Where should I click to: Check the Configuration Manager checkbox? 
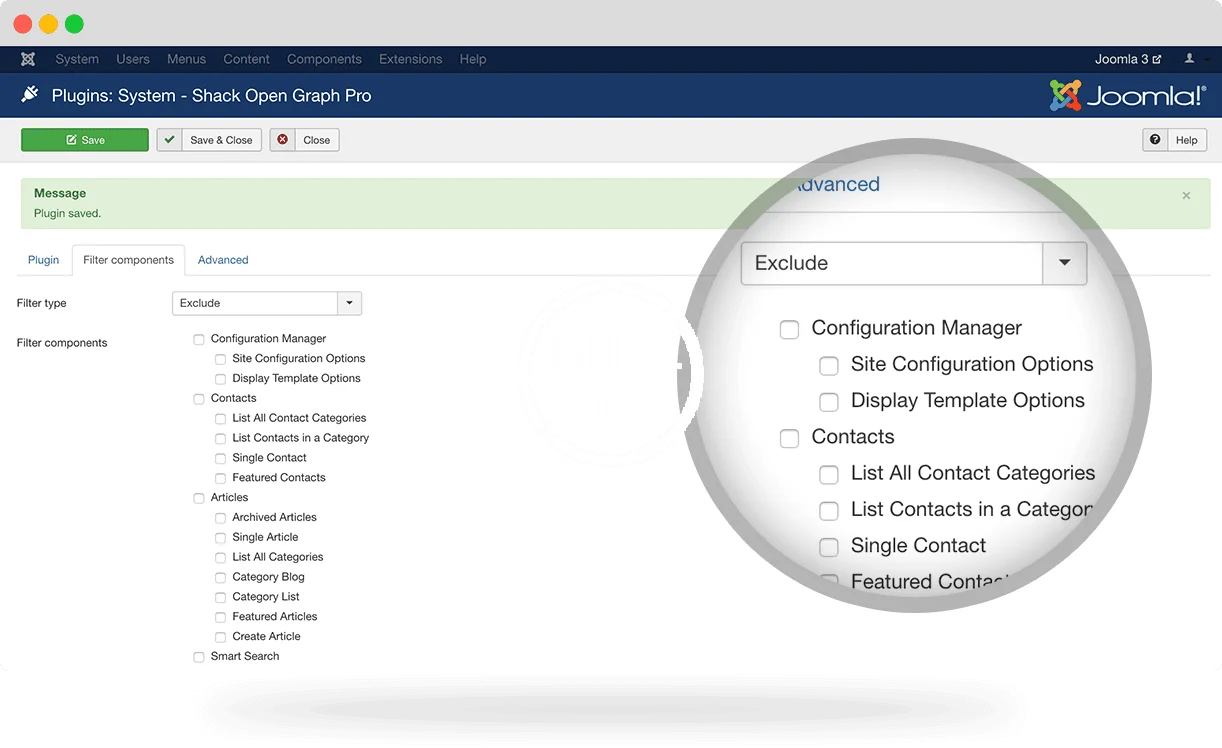point(199,340)
